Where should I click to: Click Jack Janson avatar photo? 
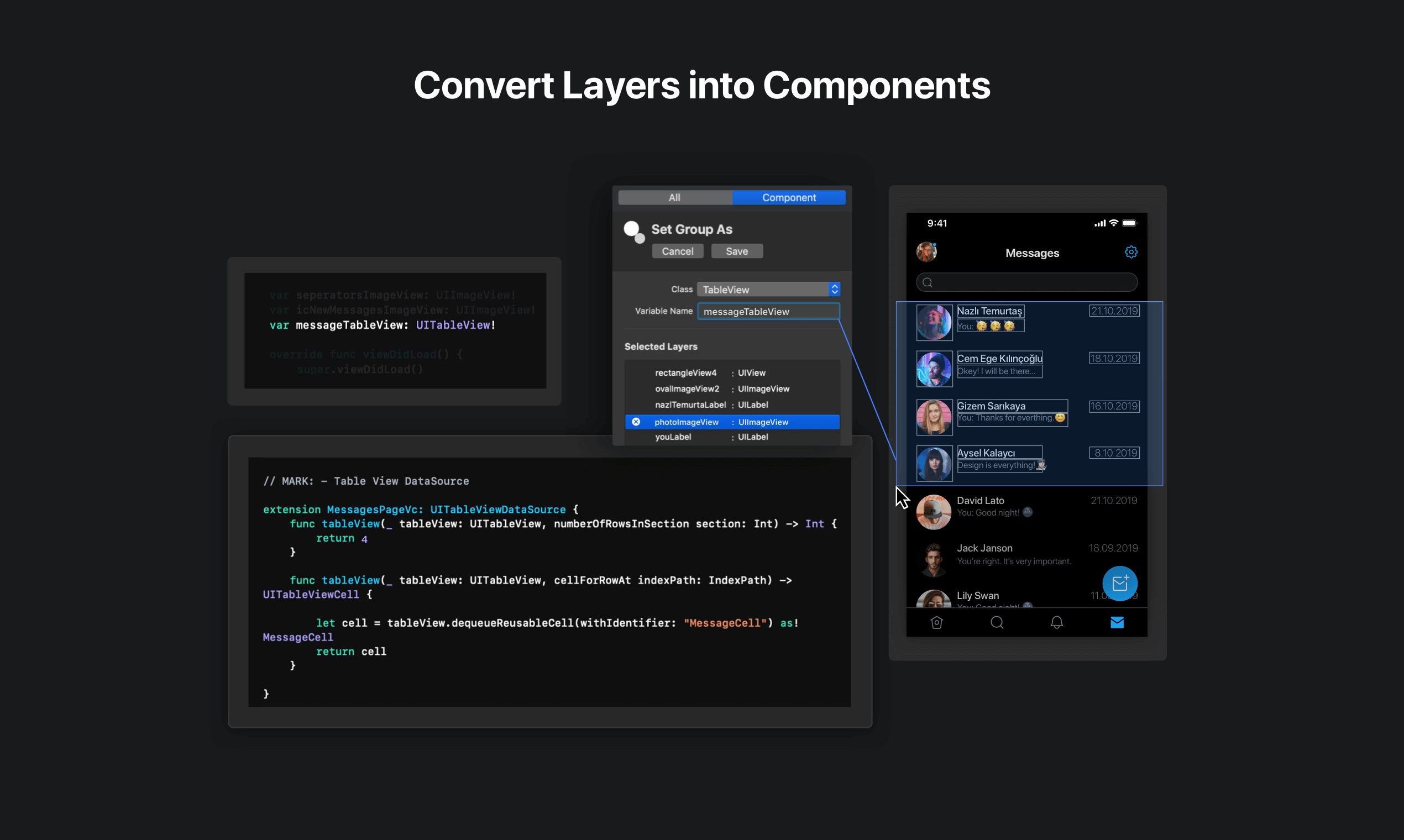pyautogui.click(x=934, y=559)
